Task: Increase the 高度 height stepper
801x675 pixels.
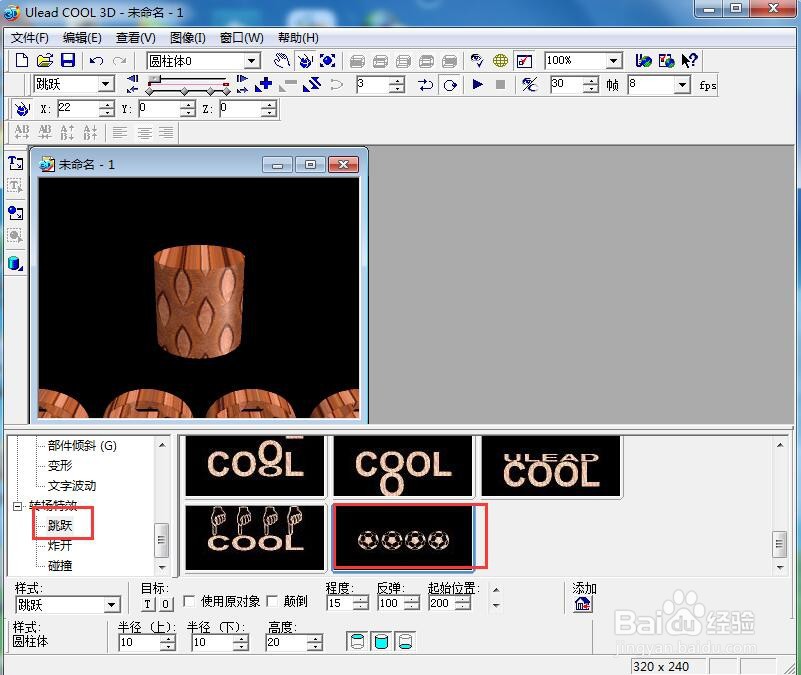Action: click(316, 639)
